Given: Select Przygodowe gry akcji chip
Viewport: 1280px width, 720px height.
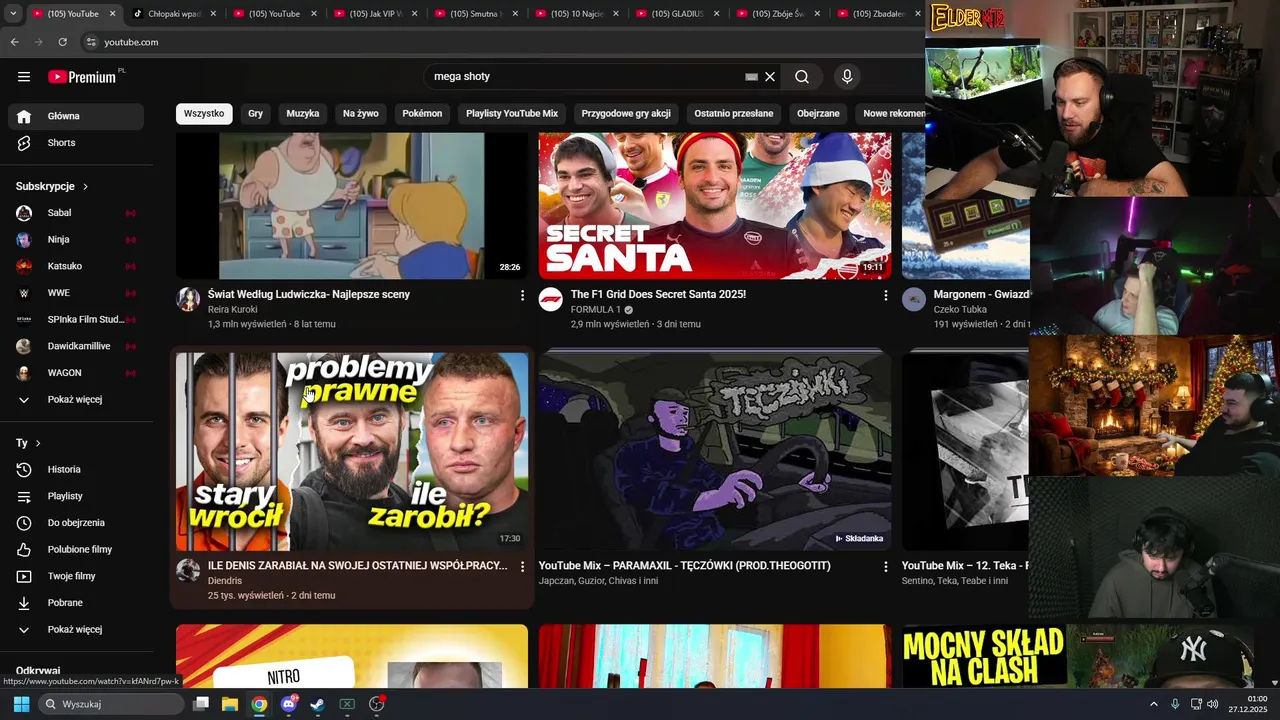Looking at the screenshot, I should point(626,114).
